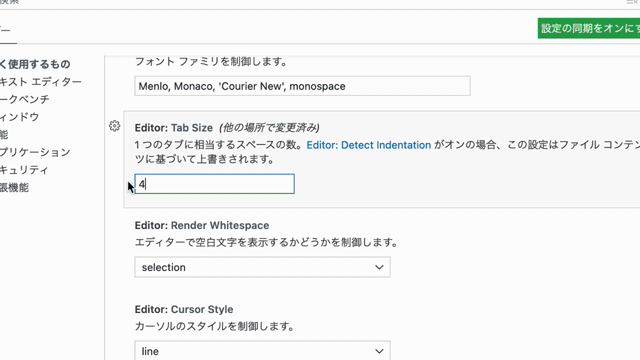Image resolution: width=640 pixels, height=360 pixels.
Task: Switch to the ユーザー (User) settings tab
Action: click(6, 31)
